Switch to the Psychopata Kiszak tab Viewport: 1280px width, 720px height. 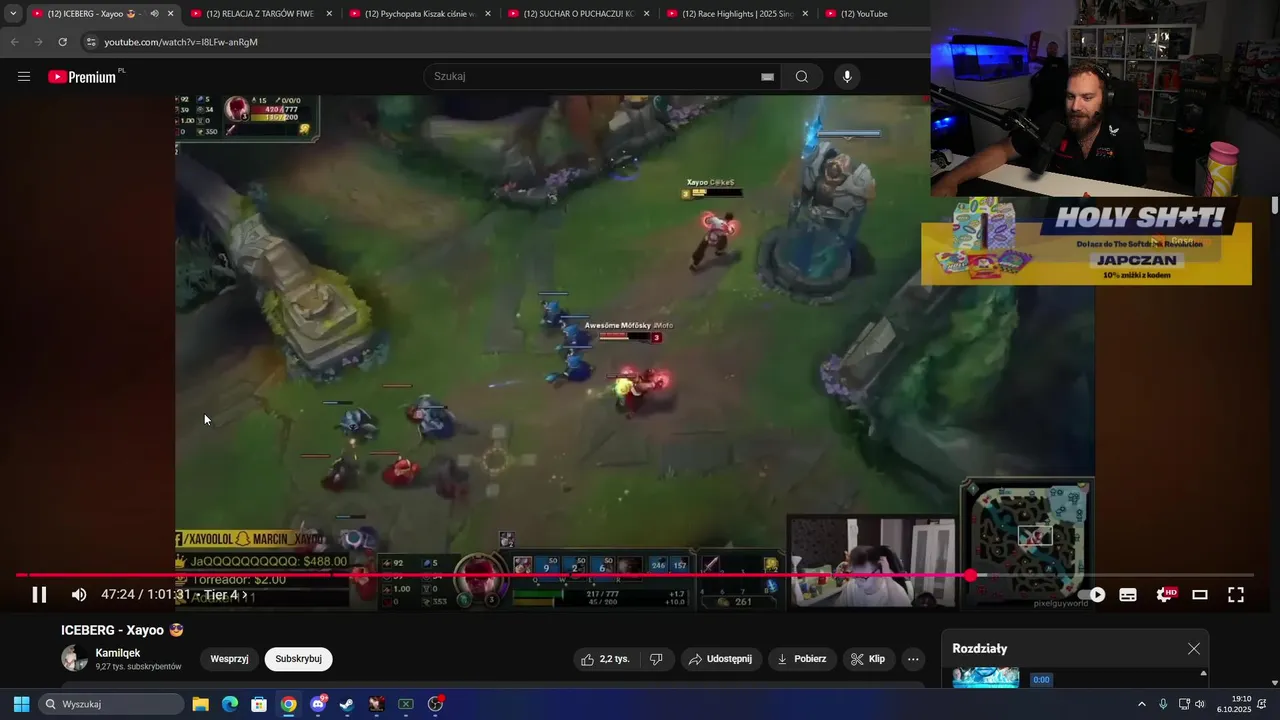click(419, 14)
